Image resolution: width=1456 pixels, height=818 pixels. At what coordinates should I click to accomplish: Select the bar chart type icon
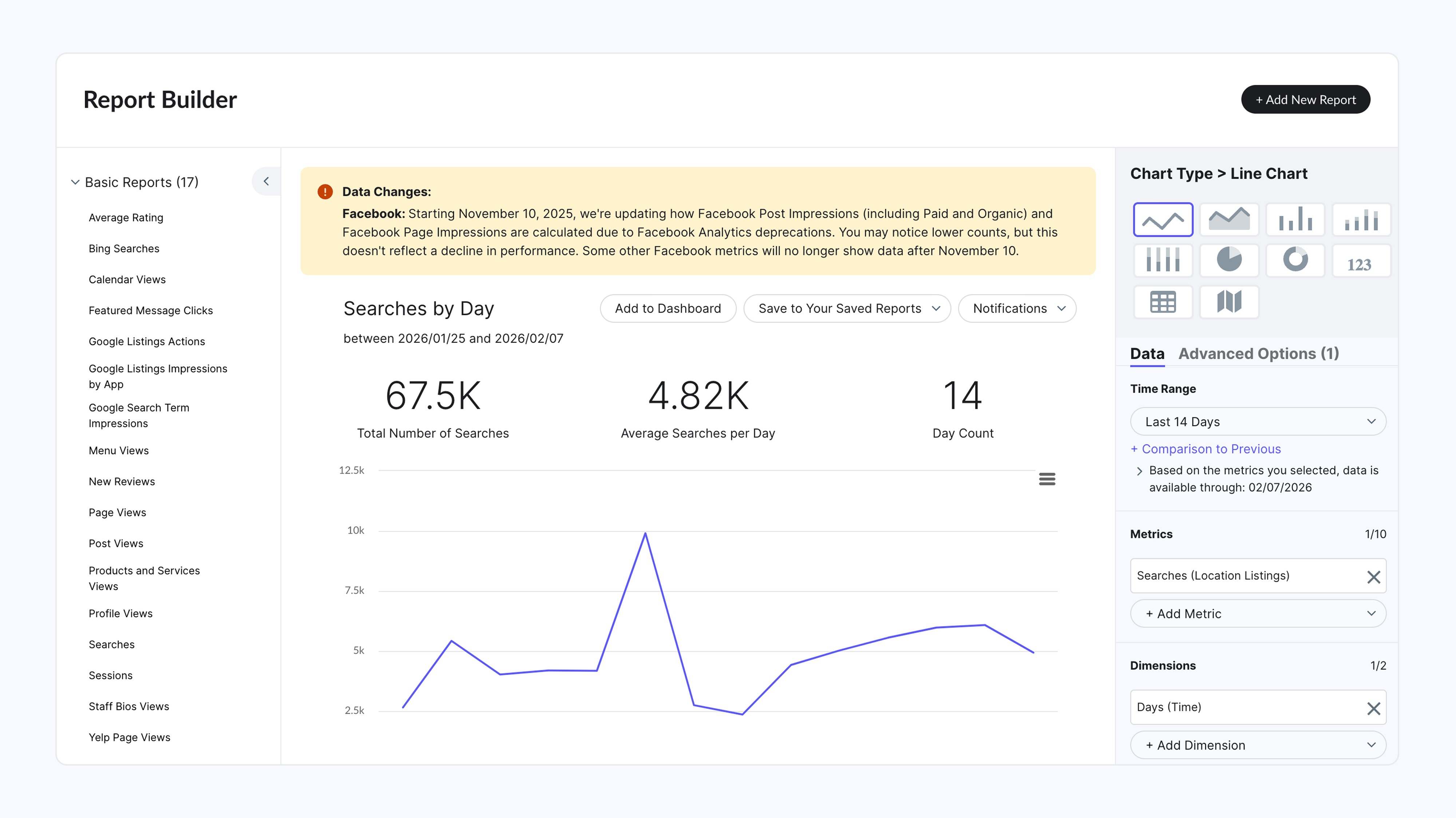[1295, 219]
